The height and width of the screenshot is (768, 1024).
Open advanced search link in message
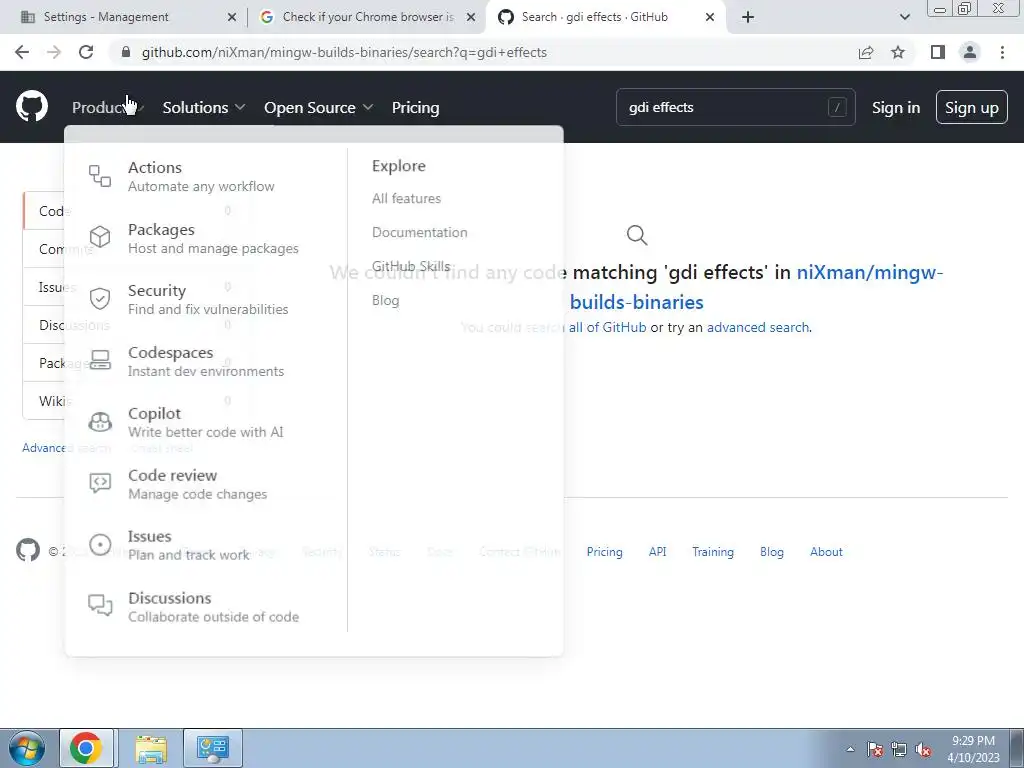[x=758, y=327]
